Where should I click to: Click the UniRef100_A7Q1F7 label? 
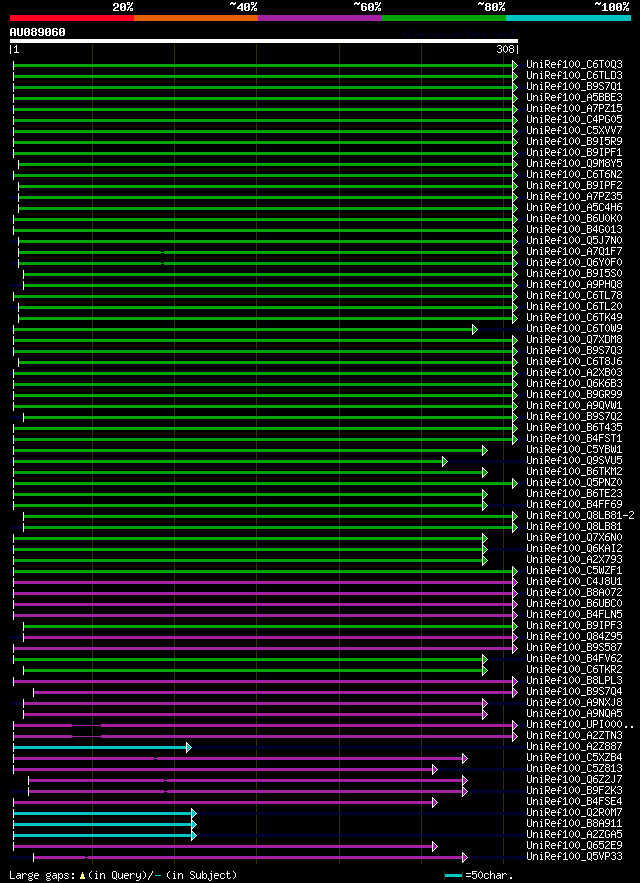coord(575,252)
